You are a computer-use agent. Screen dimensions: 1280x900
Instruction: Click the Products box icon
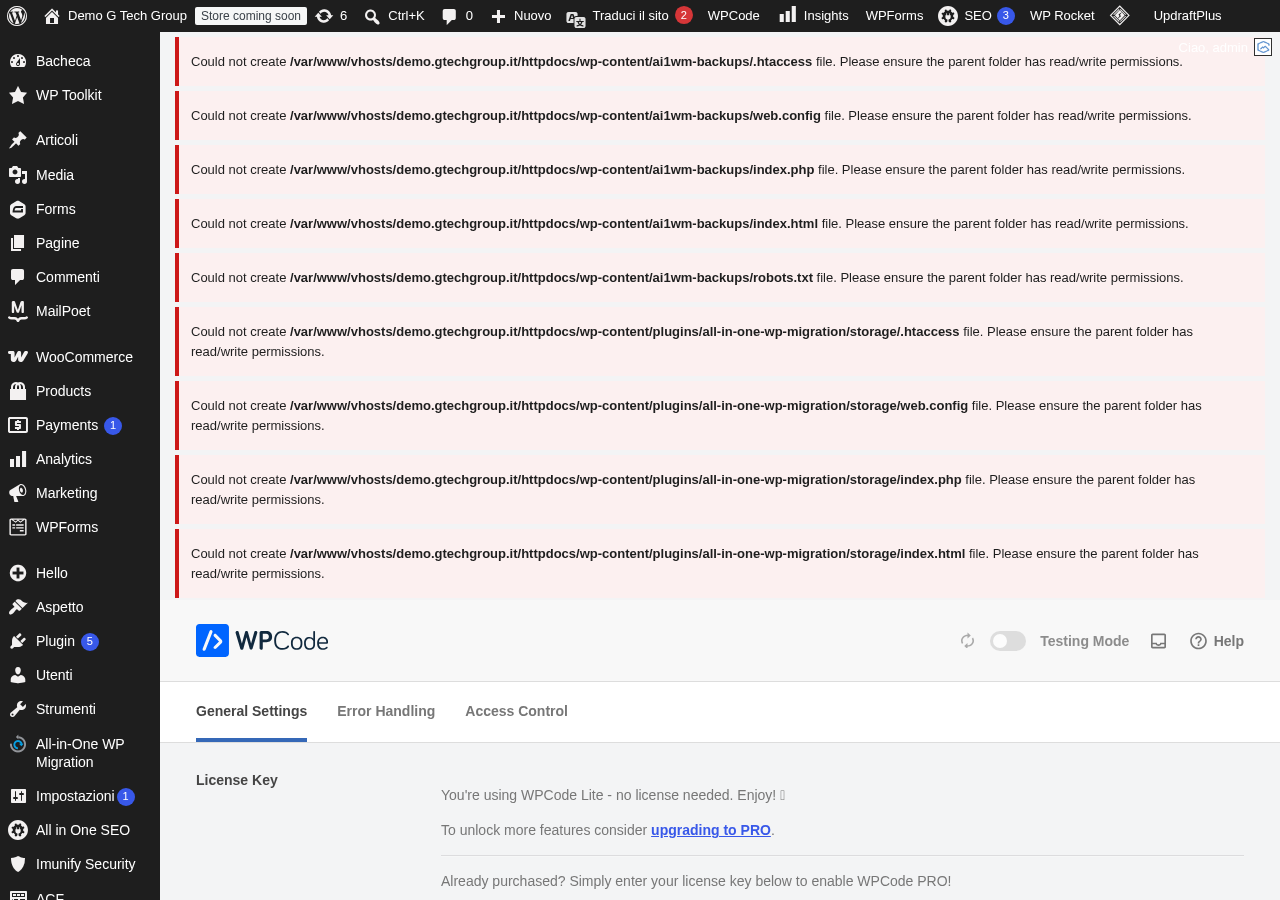tap(18, 391)
